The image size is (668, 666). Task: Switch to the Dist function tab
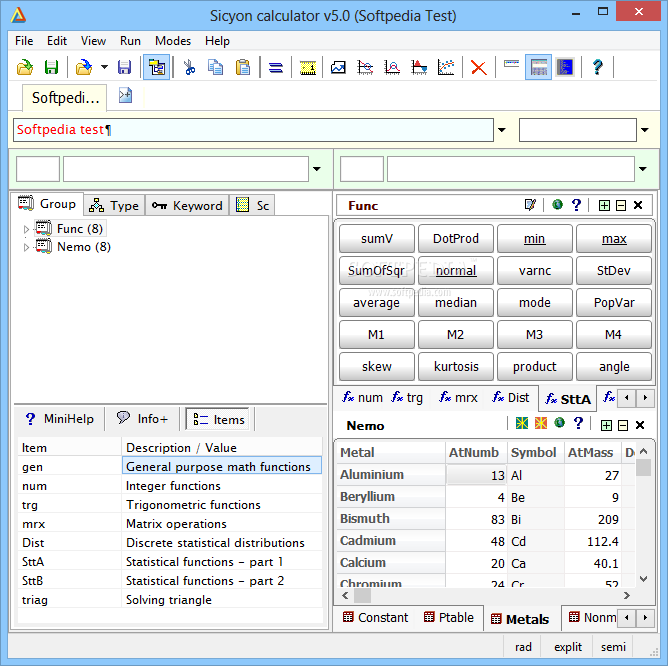510,398
